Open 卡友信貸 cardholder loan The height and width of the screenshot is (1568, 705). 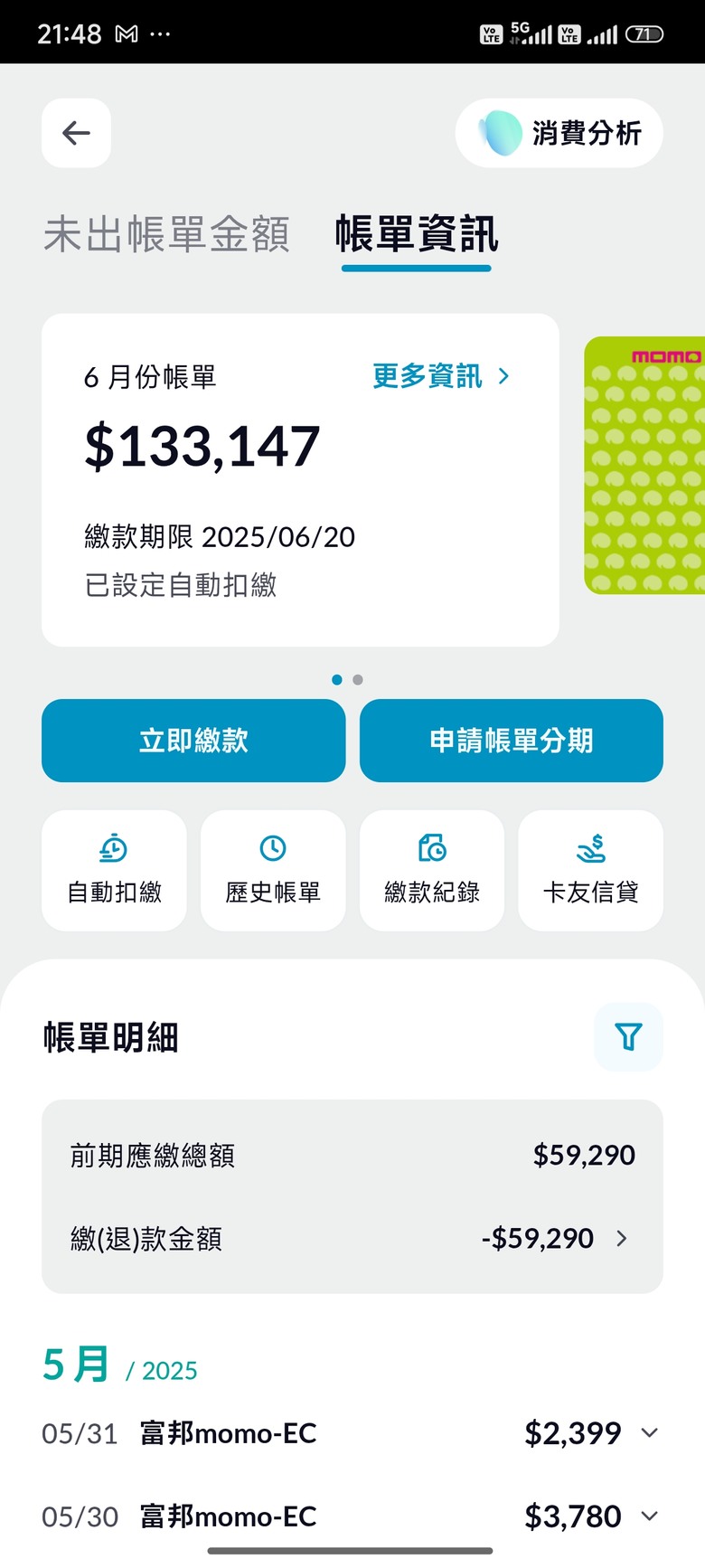[x=590, y=870]
